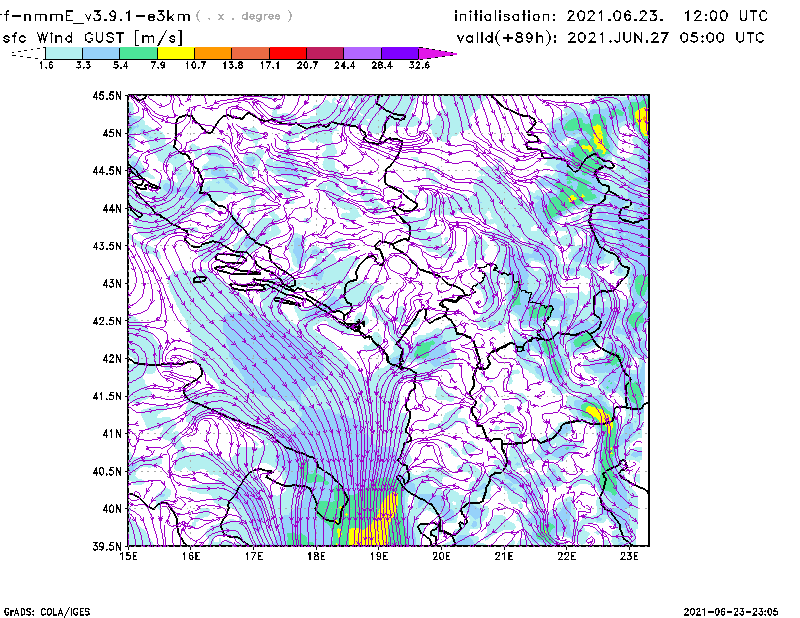The image size is (800, 618).
Task: Click the 'sfc Wind GUST [m/s]' title
Action: point(92,38)
